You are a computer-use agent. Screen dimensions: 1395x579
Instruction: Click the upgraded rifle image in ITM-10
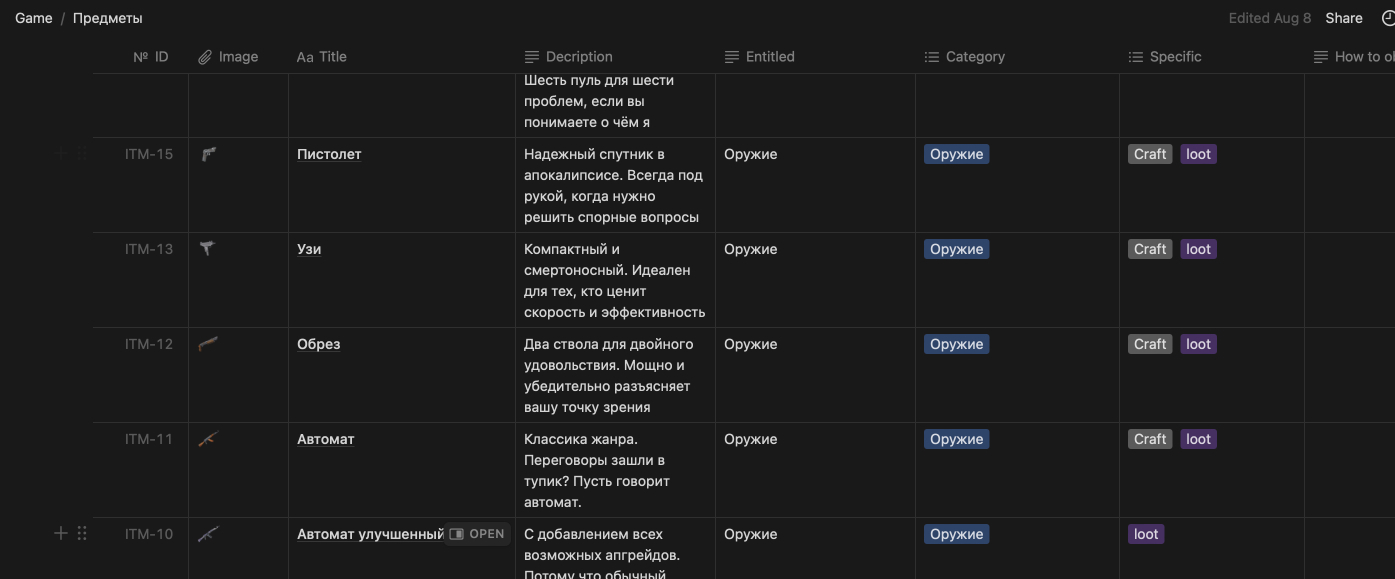tap(208, 534)
